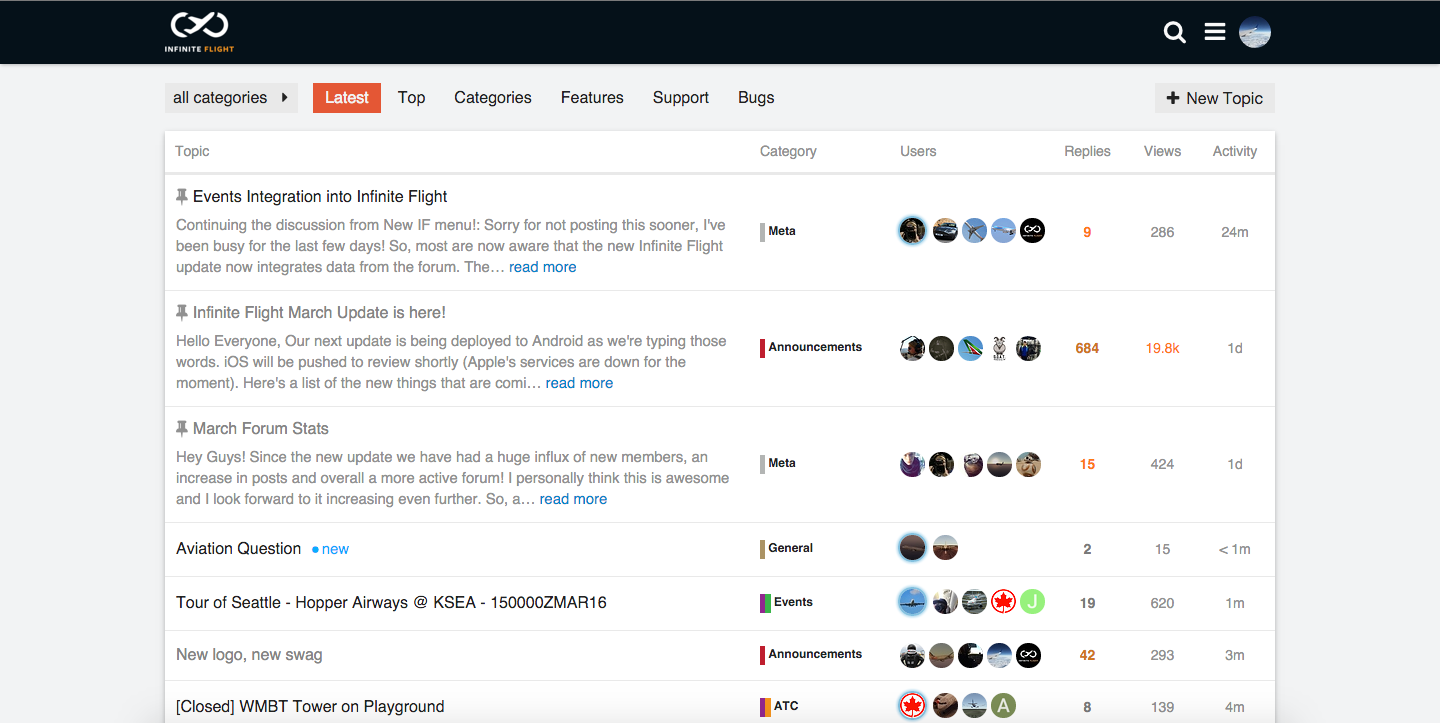Image resolution: width=1440 pixels, height=723 pixels.
Task: Switch to the Top tab
Action: tap(411, 98)
